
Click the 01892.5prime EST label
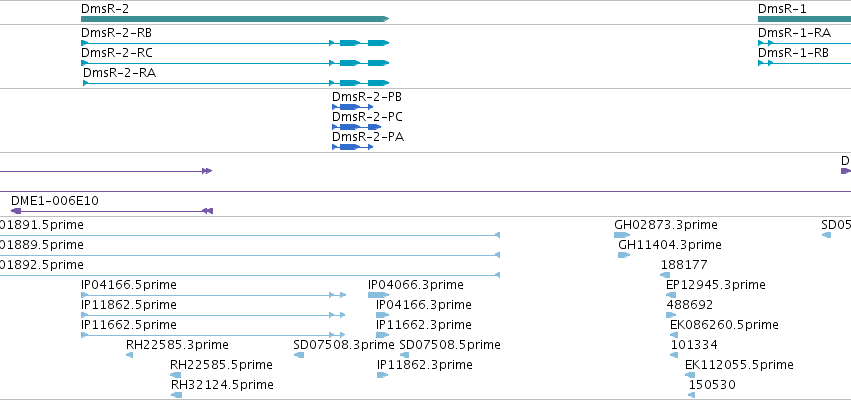coord(42,265)
